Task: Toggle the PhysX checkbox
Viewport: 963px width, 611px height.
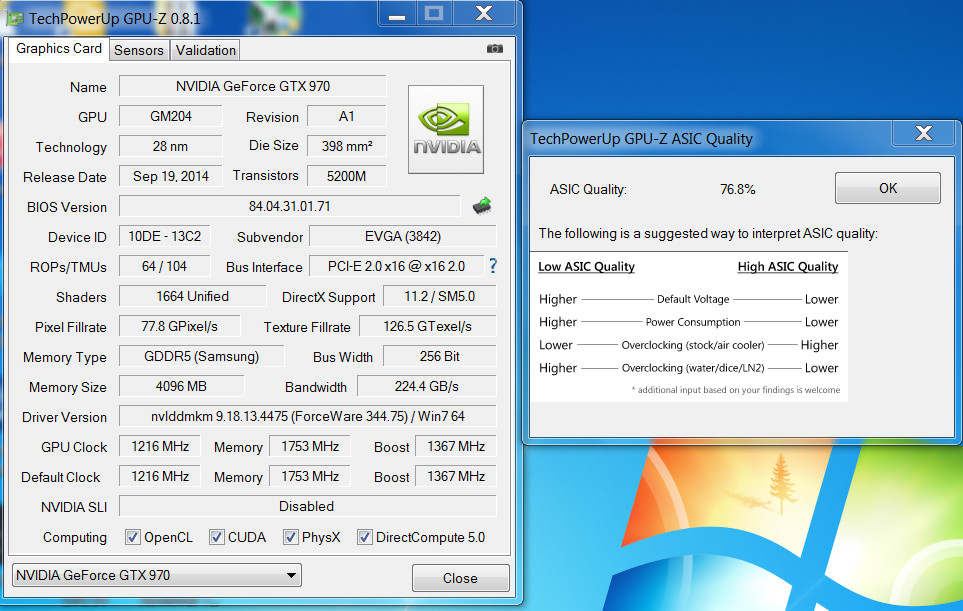Action: pyautogui.click(x=290, y=537)
